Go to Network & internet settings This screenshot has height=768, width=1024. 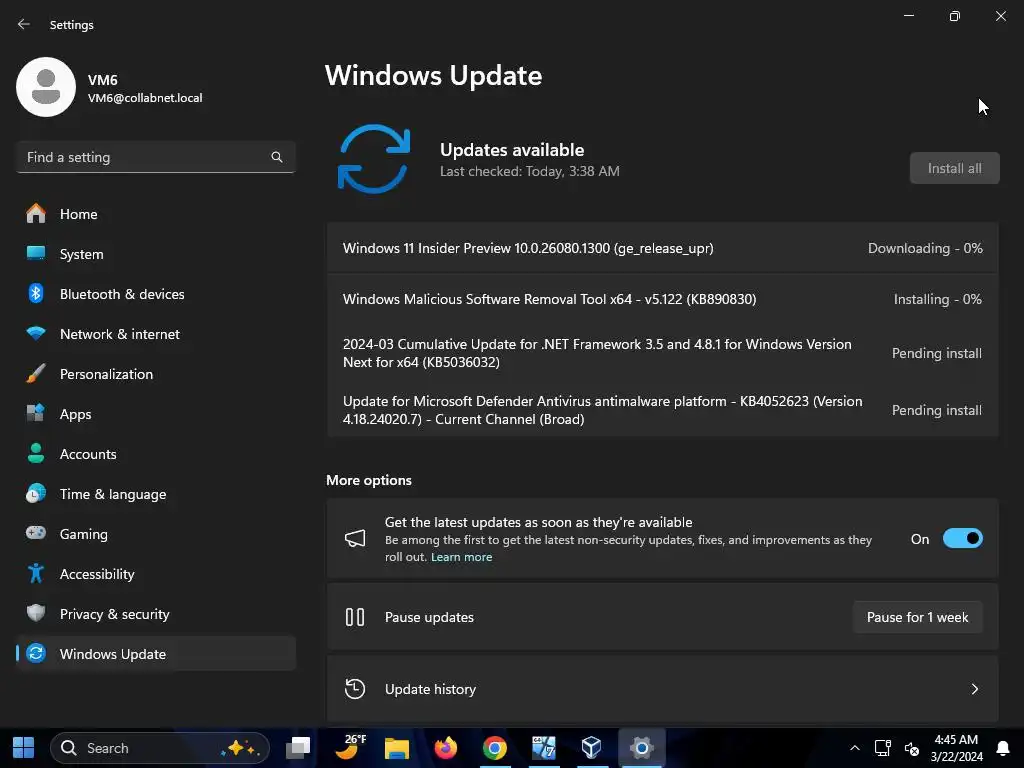[x=155, y=334]
